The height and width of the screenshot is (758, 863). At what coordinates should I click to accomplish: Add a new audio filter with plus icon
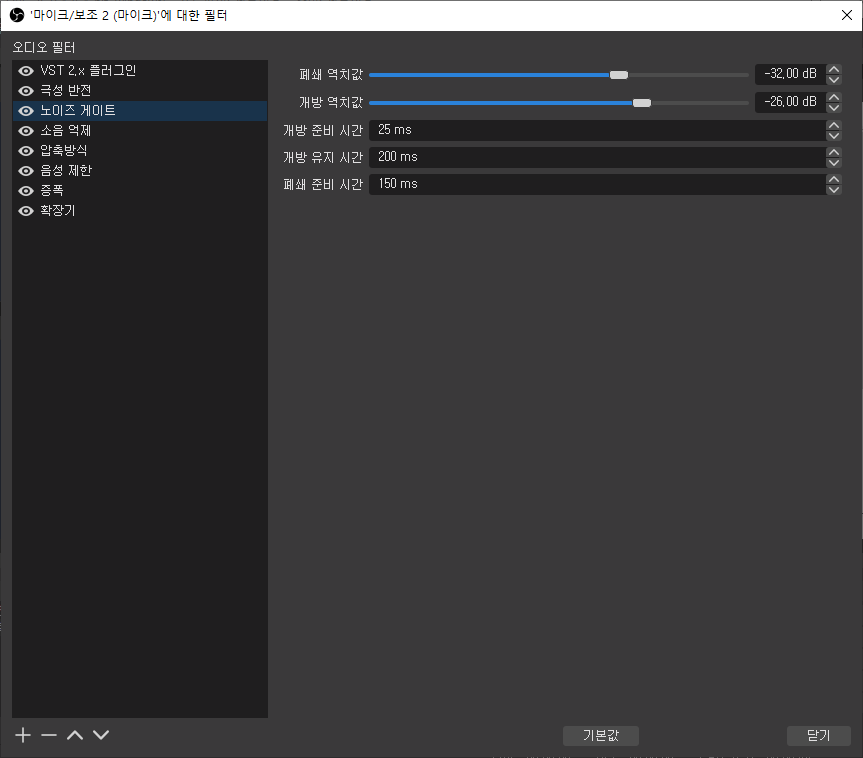pyautogui.click(x=23, y=735)
